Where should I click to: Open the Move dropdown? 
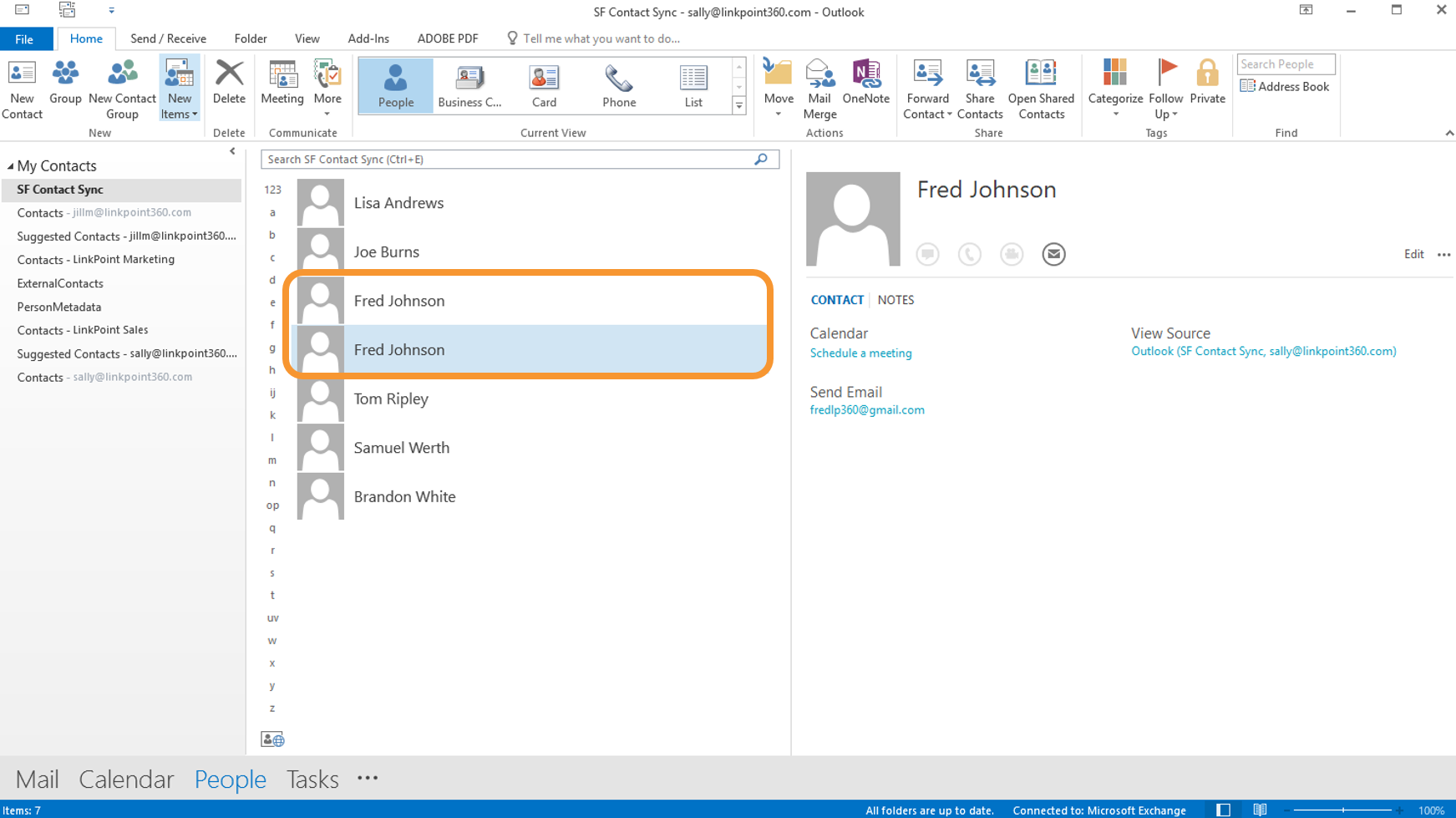[779, 89]
